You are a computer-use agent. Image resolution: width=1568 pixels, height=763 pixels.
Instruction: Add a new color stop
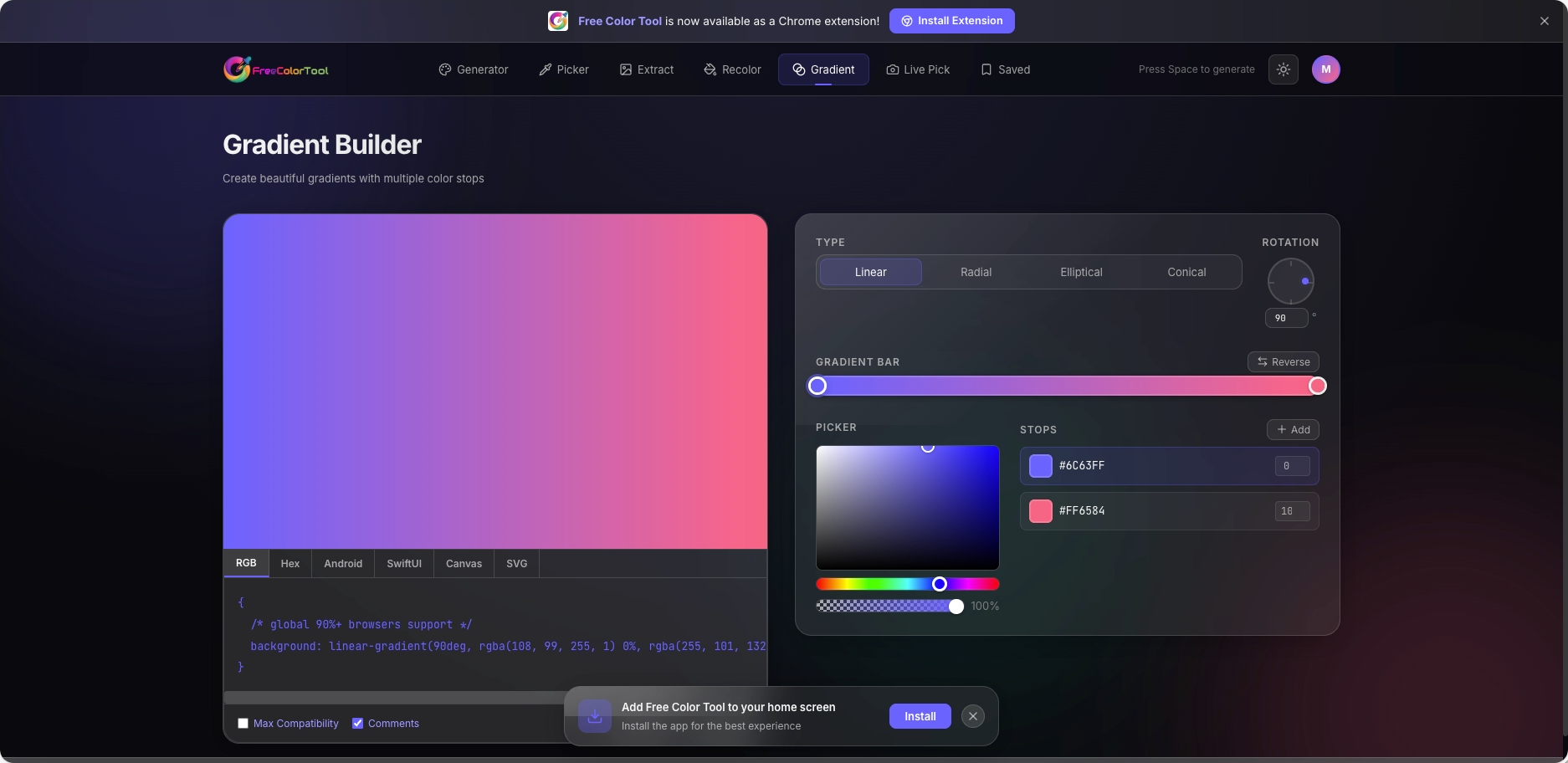[1293, 430]
